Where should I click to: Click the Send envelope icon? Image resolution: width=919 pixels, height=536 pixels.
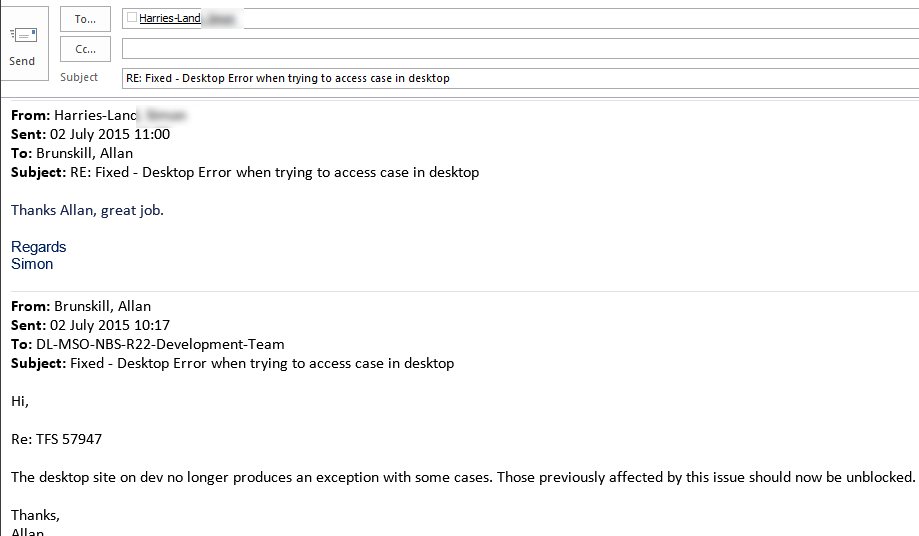click(22, 36)
